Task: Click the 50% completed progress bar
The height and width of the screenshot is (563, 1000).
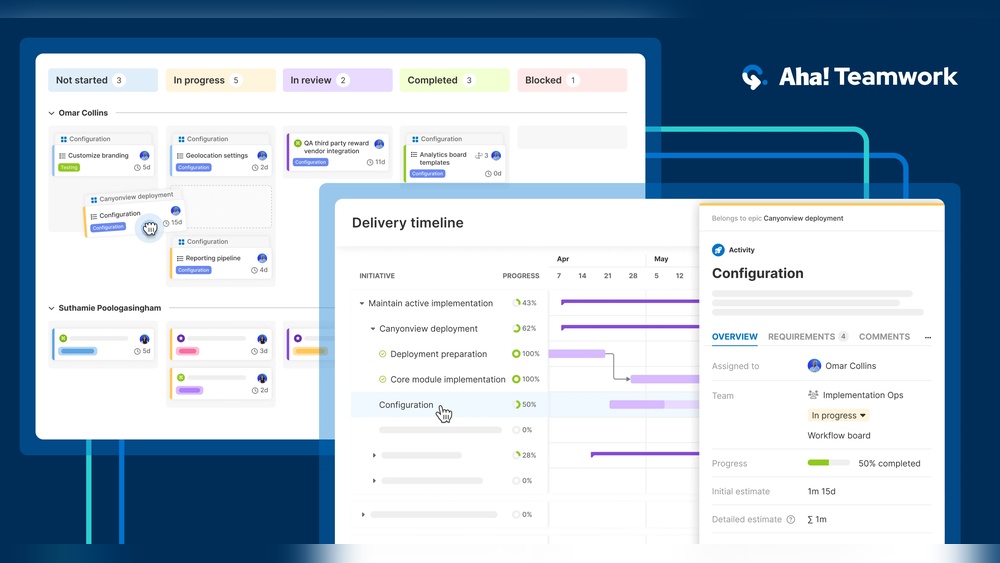Action: 828,463
